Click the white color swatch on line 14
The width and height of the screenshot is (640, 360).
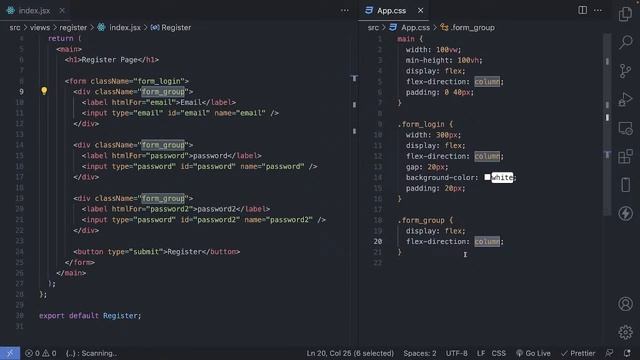[487, 177]
